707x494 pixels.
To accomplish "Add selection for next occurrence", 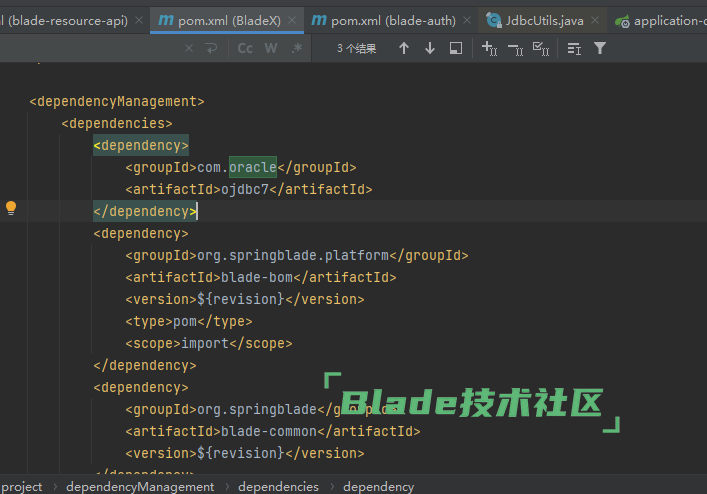I will 489,48.
